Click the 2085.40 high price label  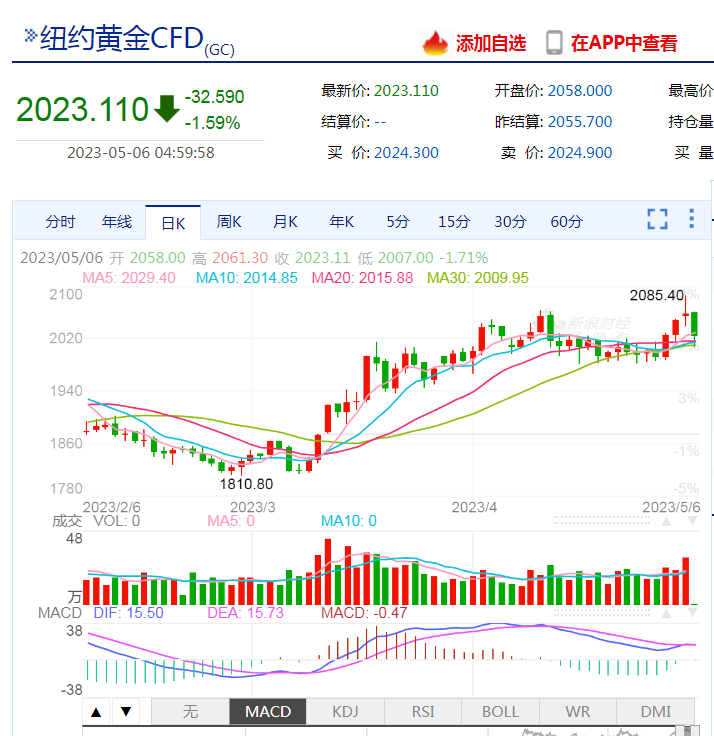(656, 295)
